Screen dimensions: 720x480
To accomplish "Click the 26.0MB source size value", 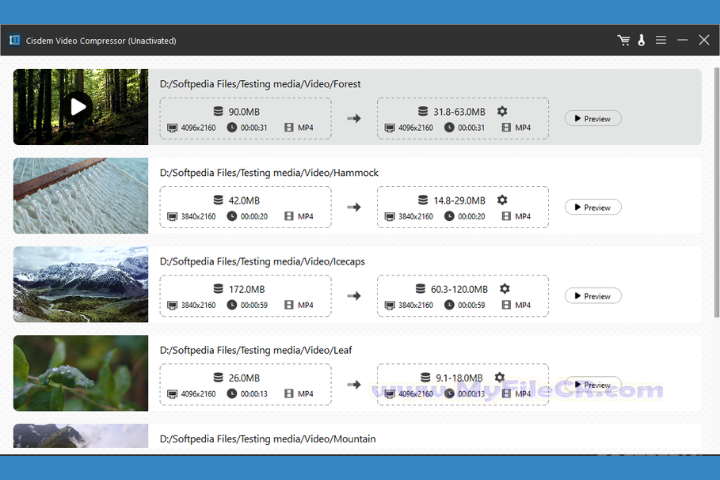I will 244,378.
